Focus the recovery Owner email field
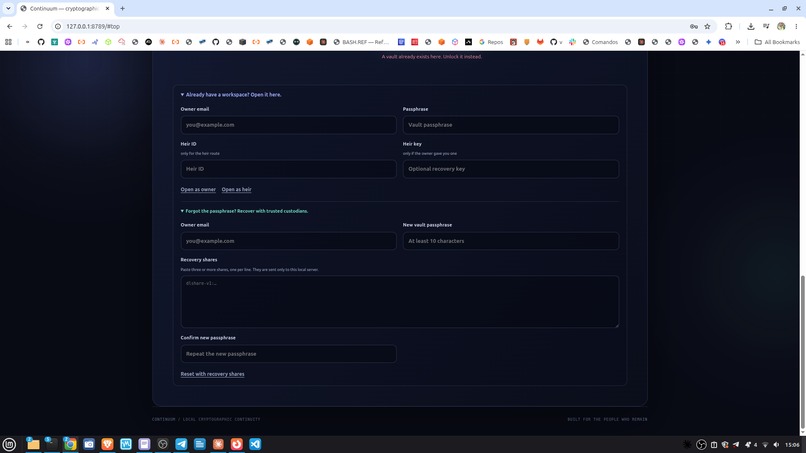This screenshot has height=453, width=806. (288, 241)
